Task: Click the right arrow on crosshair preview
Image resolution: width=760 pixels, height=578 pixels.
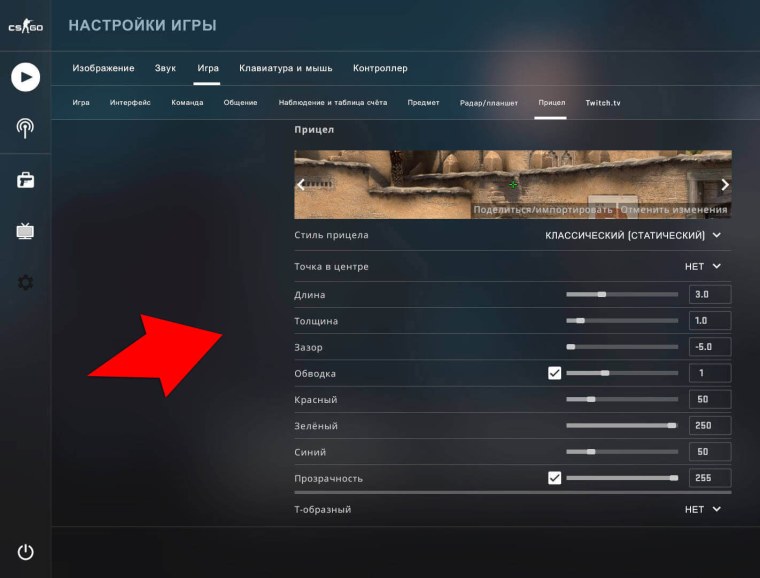Action: click(x=725, y=185)
